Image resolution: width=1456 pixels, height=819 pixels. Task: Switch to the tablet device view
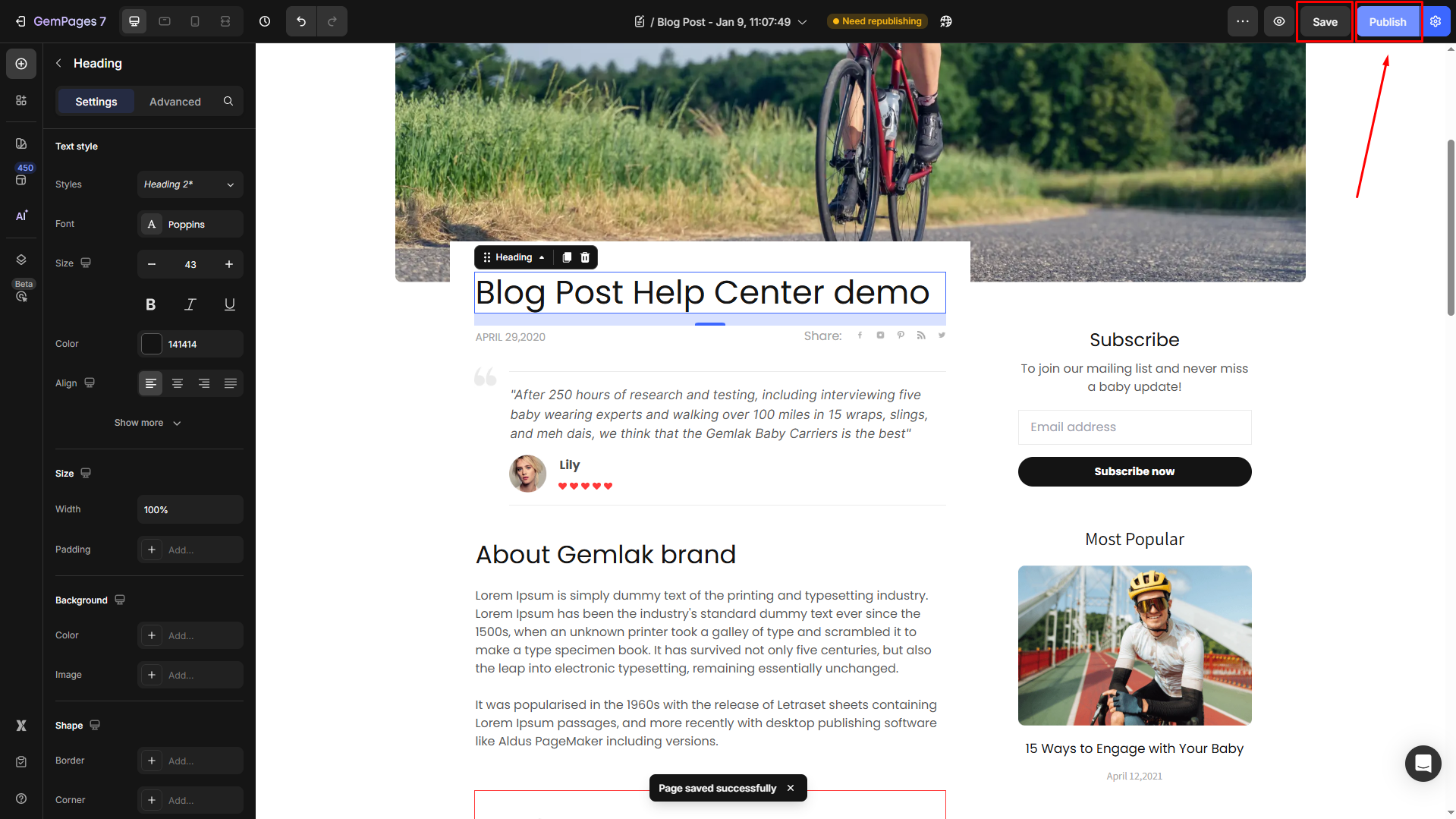(x=165, y=21)
